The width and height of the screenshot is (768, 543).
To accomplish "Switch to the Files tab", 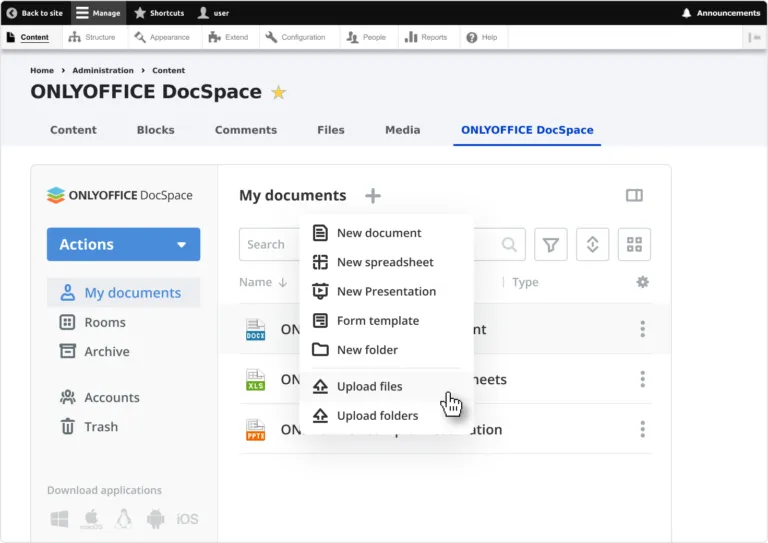I will (x=331, y=130).
